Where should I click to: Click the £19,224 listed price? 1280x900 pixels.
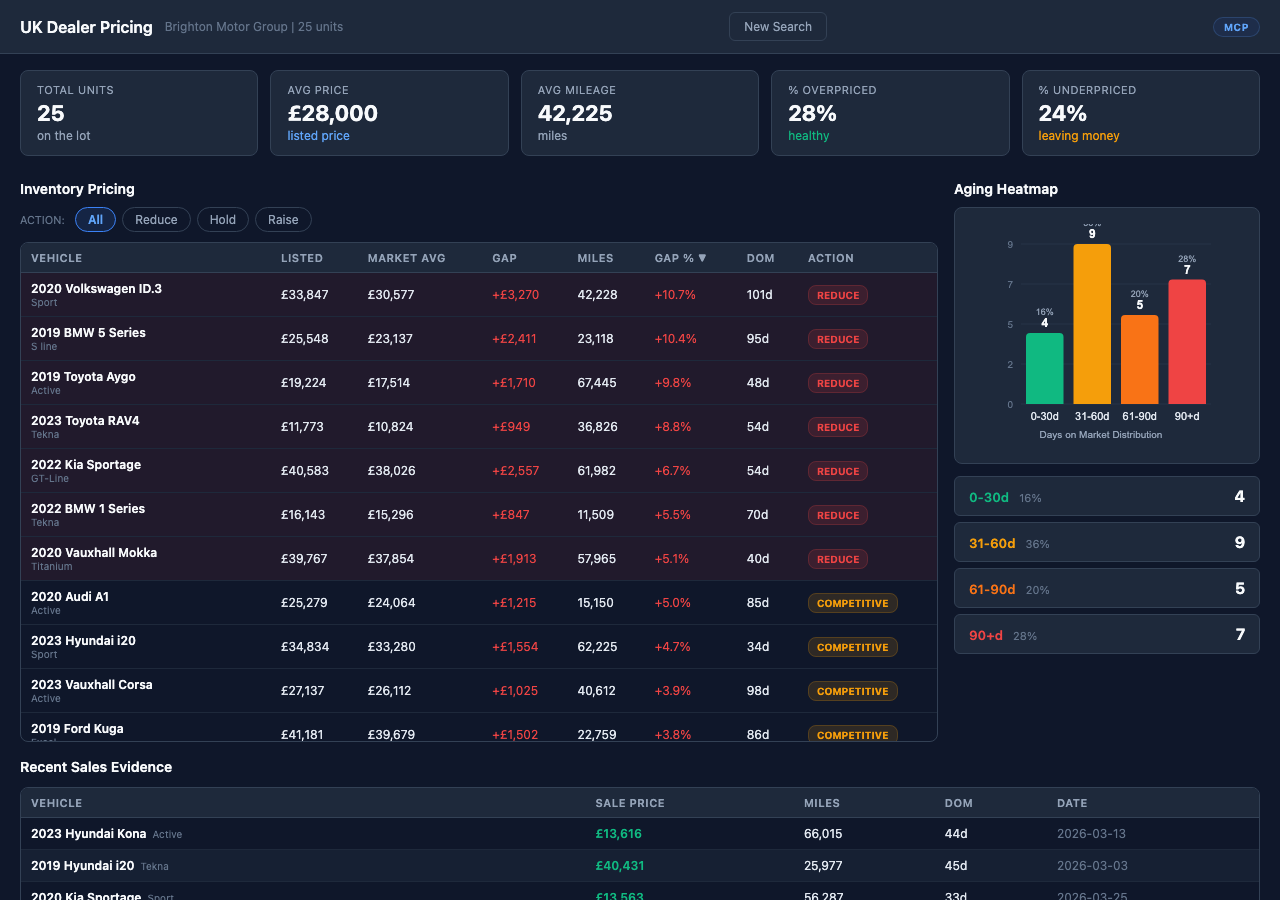click(x=304, y=383)
